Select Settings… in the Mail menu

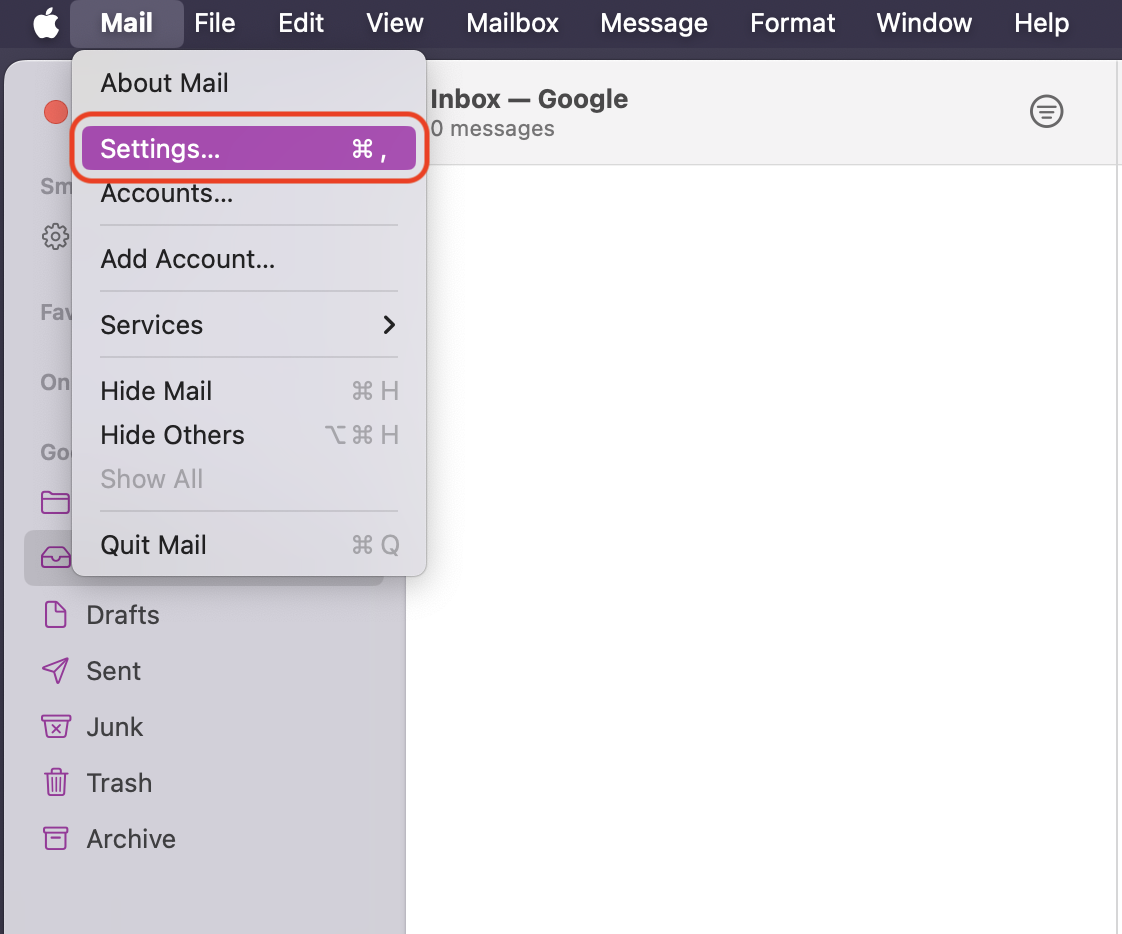coord(249,149)
